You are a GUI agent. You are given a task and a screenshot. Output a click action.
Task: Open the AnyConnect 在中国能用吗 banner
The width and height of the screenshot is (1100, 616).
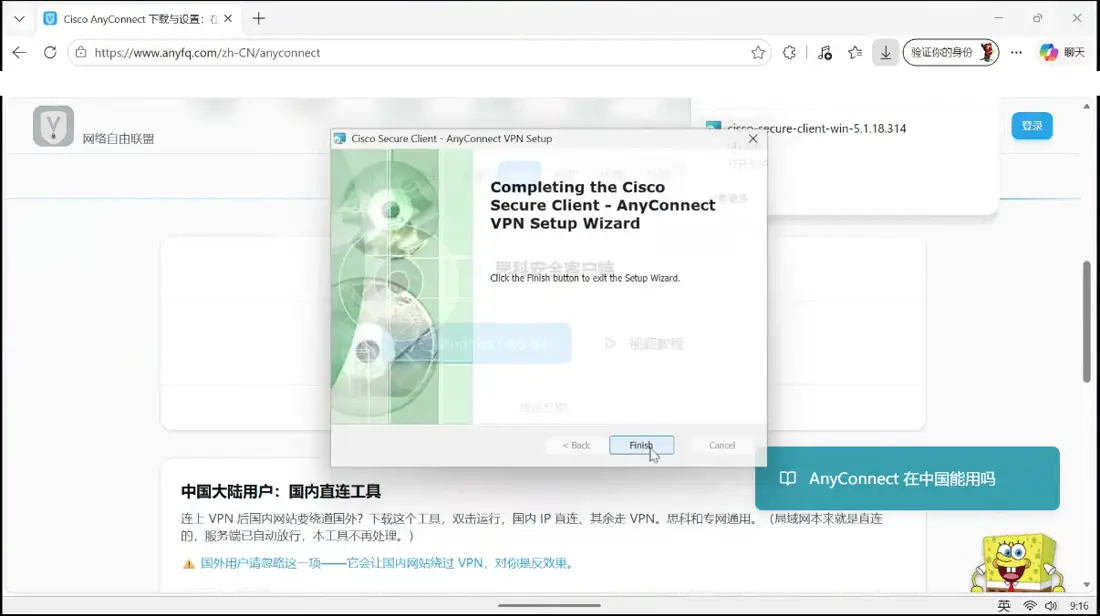pos(907,478)
